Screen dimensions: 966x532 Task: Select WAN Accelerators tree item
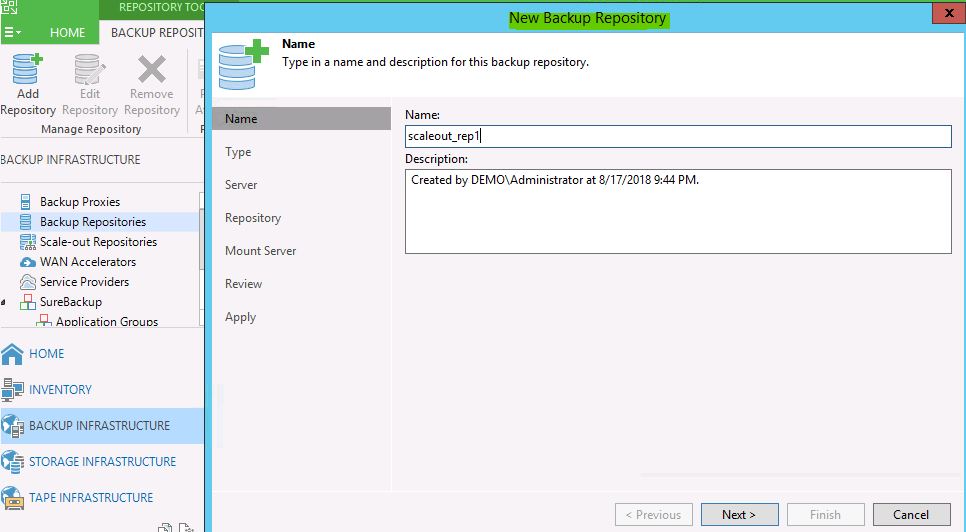click(x=88, y=262)
